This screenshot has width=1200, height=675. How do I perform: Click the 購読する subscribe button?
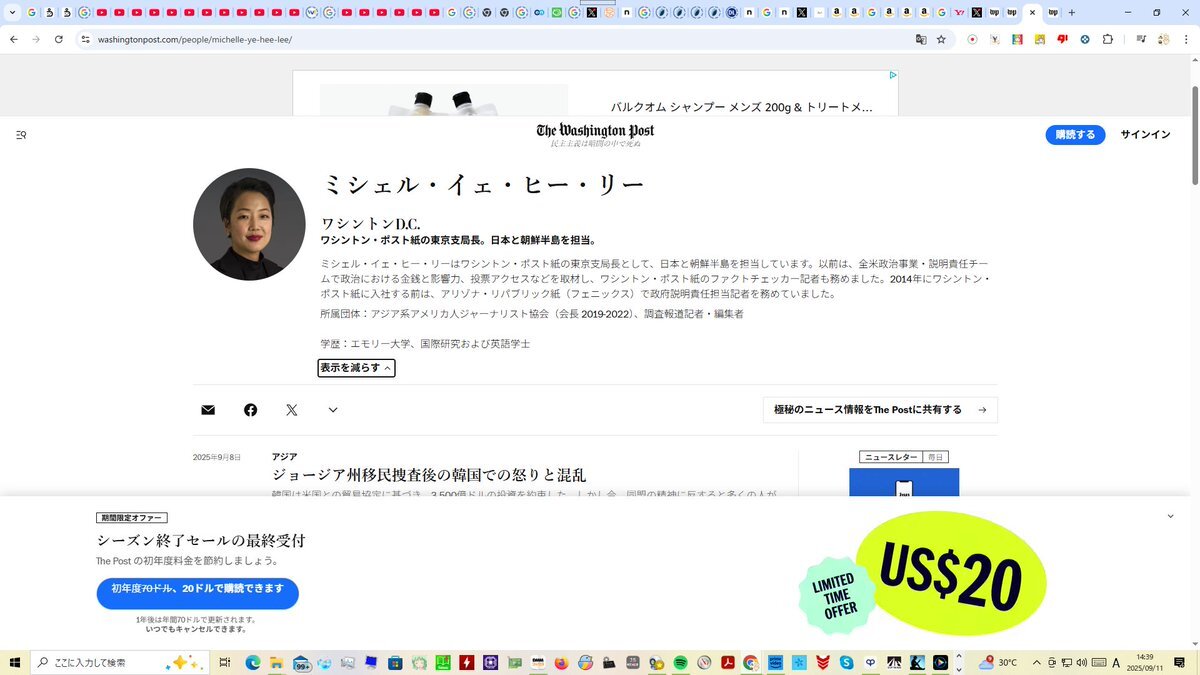pyautogui.click(x=1075, y=135)
